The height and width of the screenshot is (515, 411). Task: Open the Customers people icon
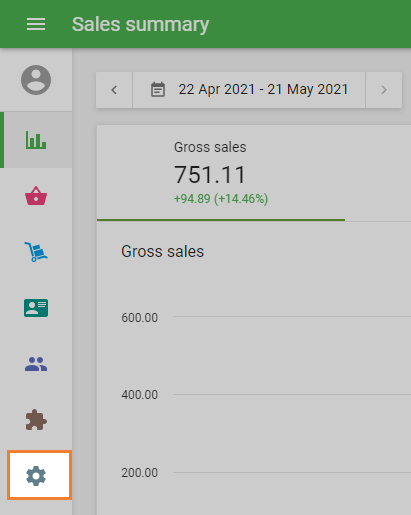click(x=36, y=364)
